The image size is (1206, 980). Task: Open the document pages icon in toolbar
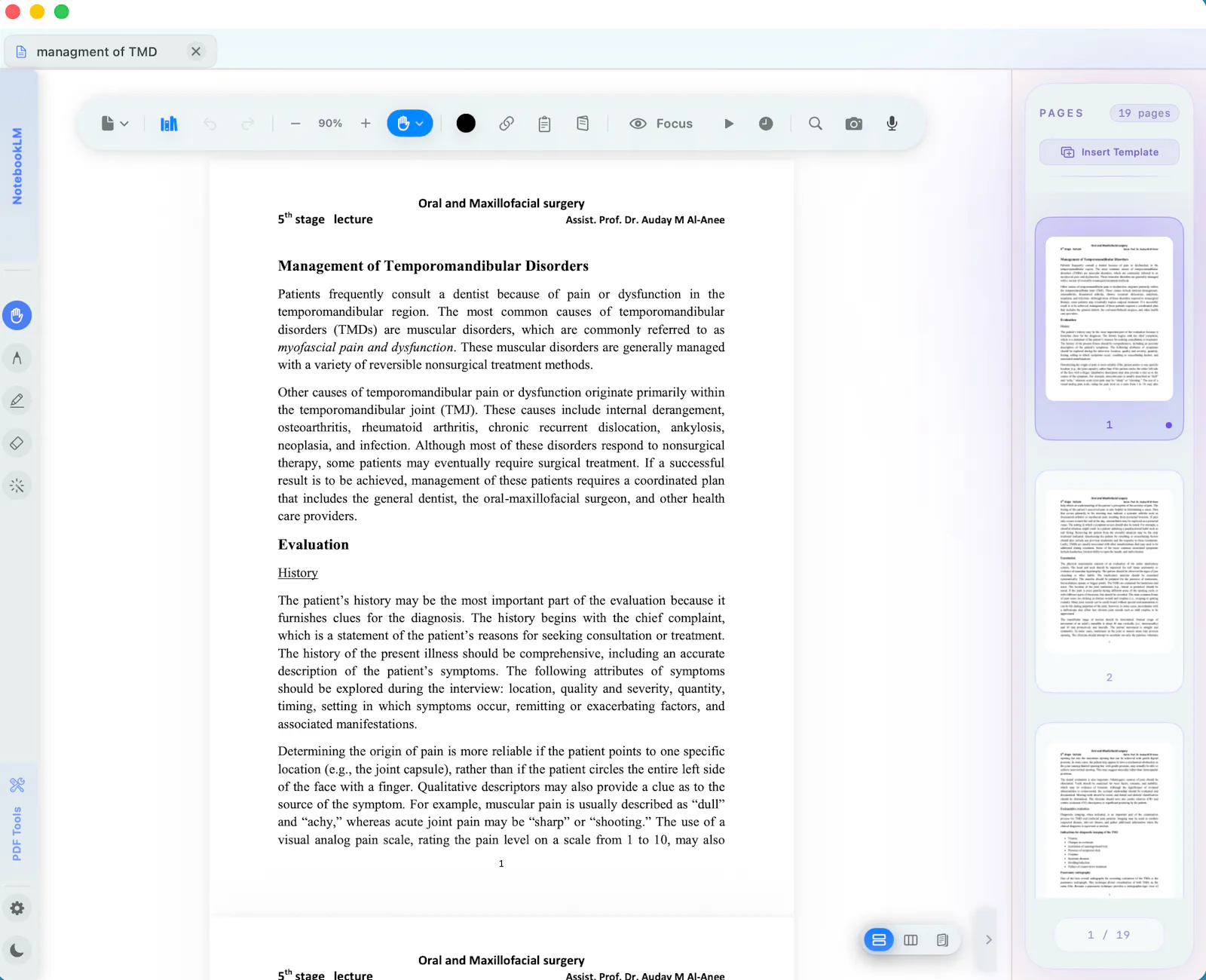pyautogui.click(x=583, y=124)
